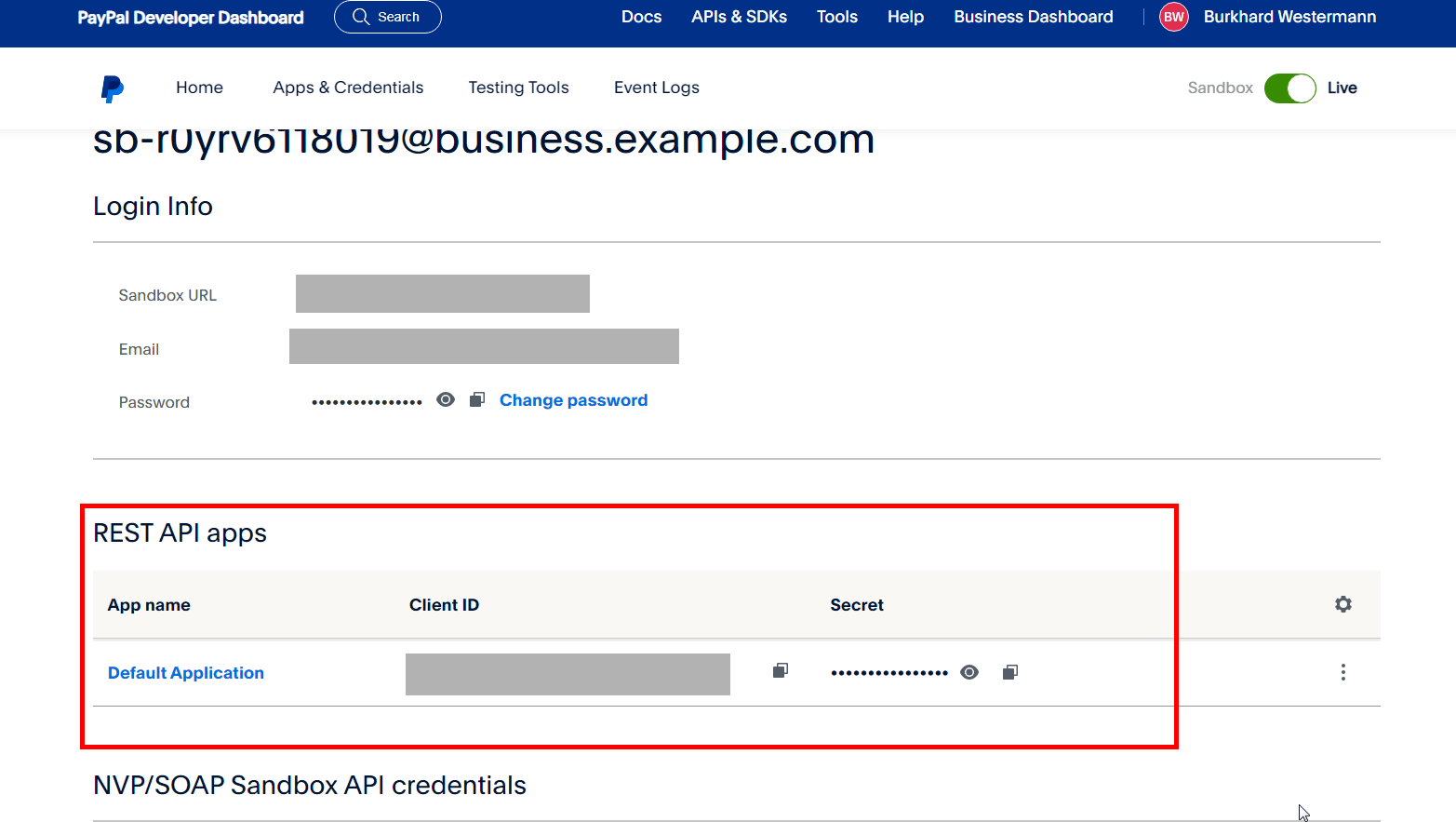Click the Secret column header
The height and width of the screenshot is (822, 1456).
(x=857, y=605)
